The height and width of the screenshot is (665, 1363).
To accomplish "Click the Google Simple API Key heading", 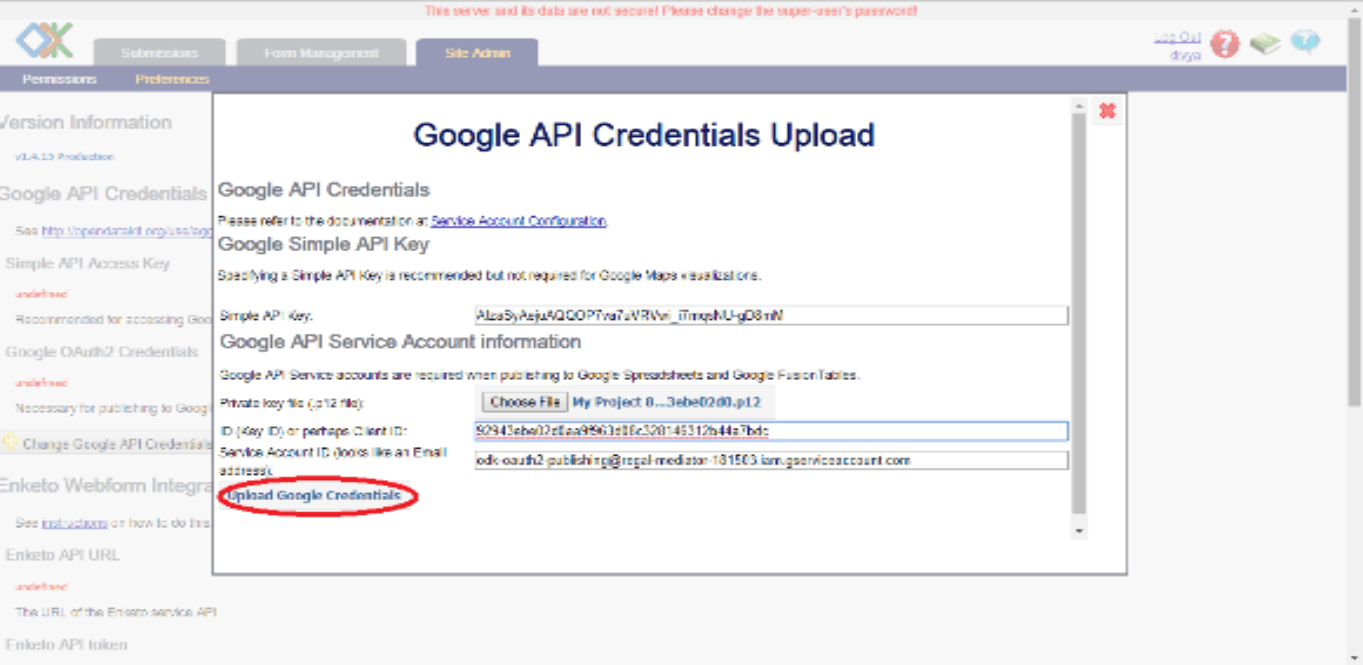I will [x=323, y=244].
